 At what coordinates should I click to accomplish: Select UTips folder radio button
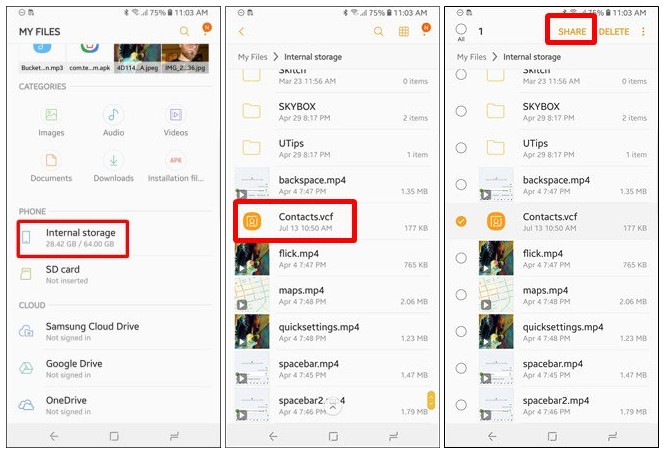coord(461,148)
